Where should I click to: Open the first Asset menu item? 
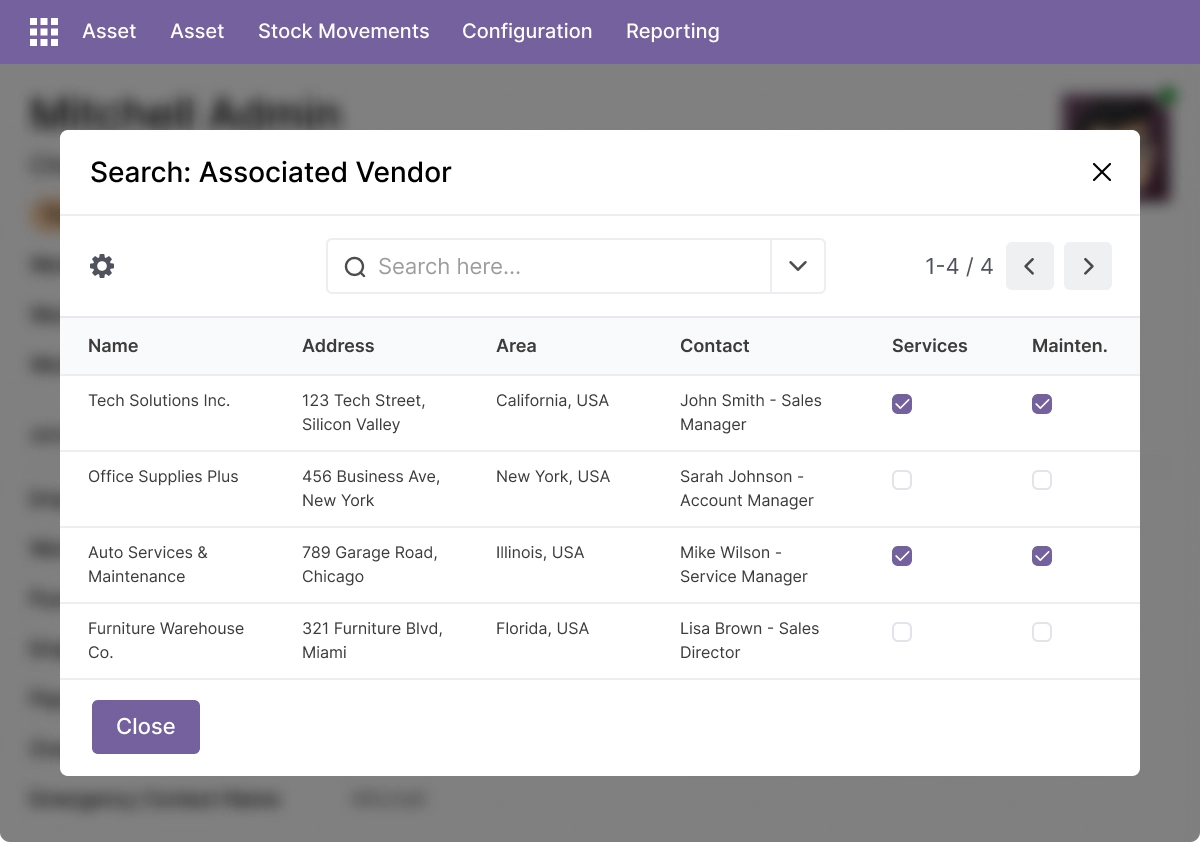pos(109,31)
